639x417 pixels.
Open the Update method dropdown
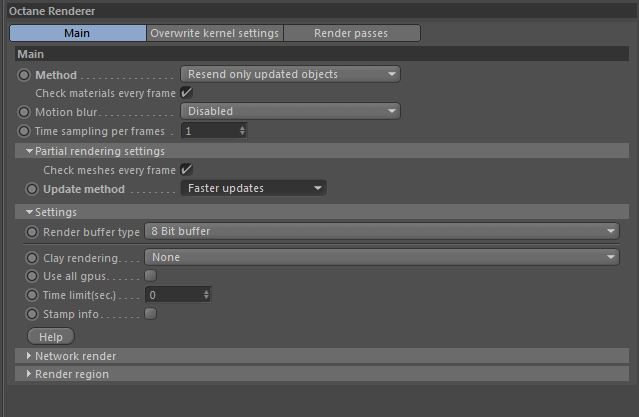(x=254, y=188)
